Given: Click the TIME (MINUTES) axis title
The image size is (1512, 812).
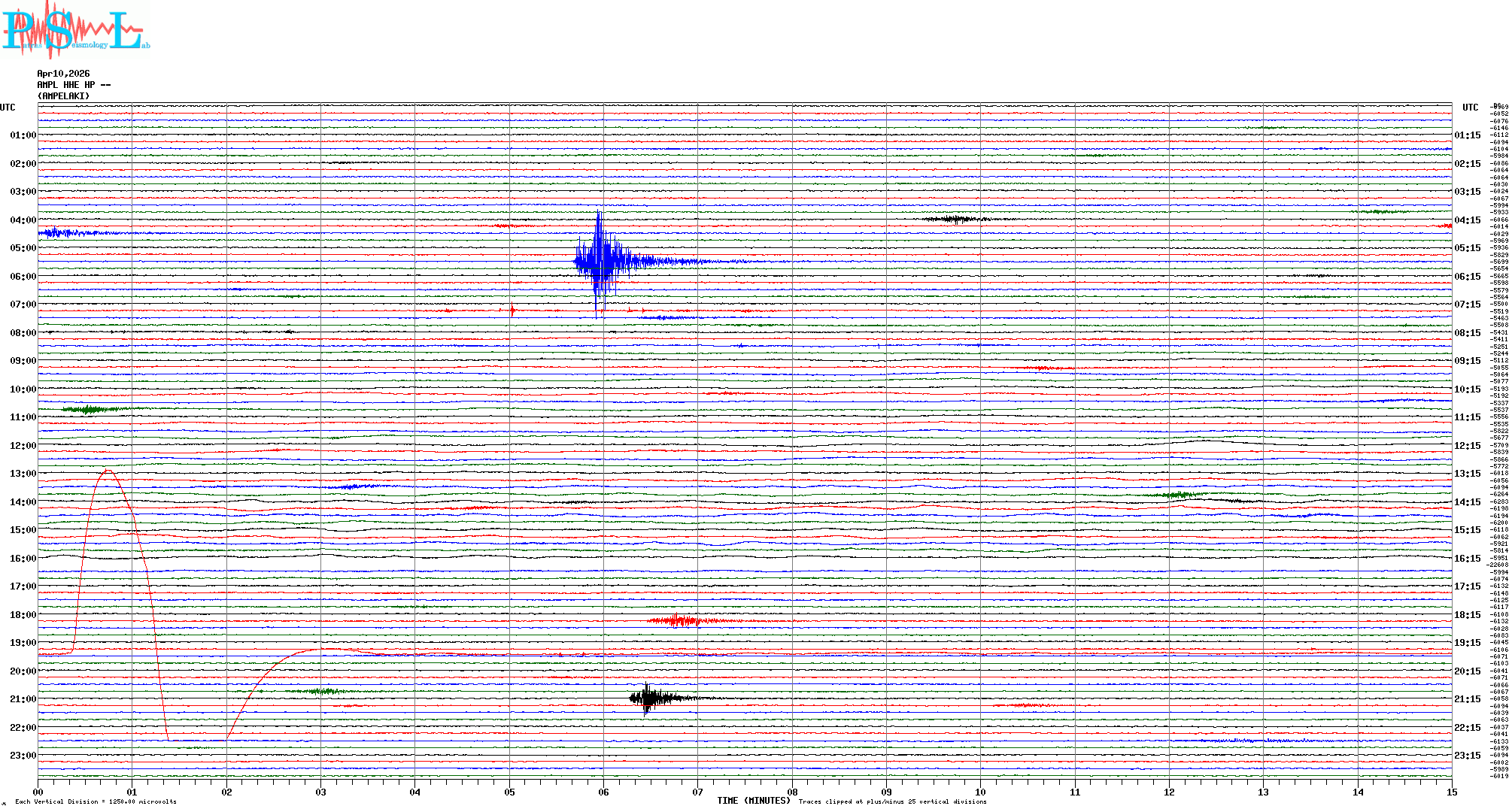Looking at the screenshot, I should 754,801.
